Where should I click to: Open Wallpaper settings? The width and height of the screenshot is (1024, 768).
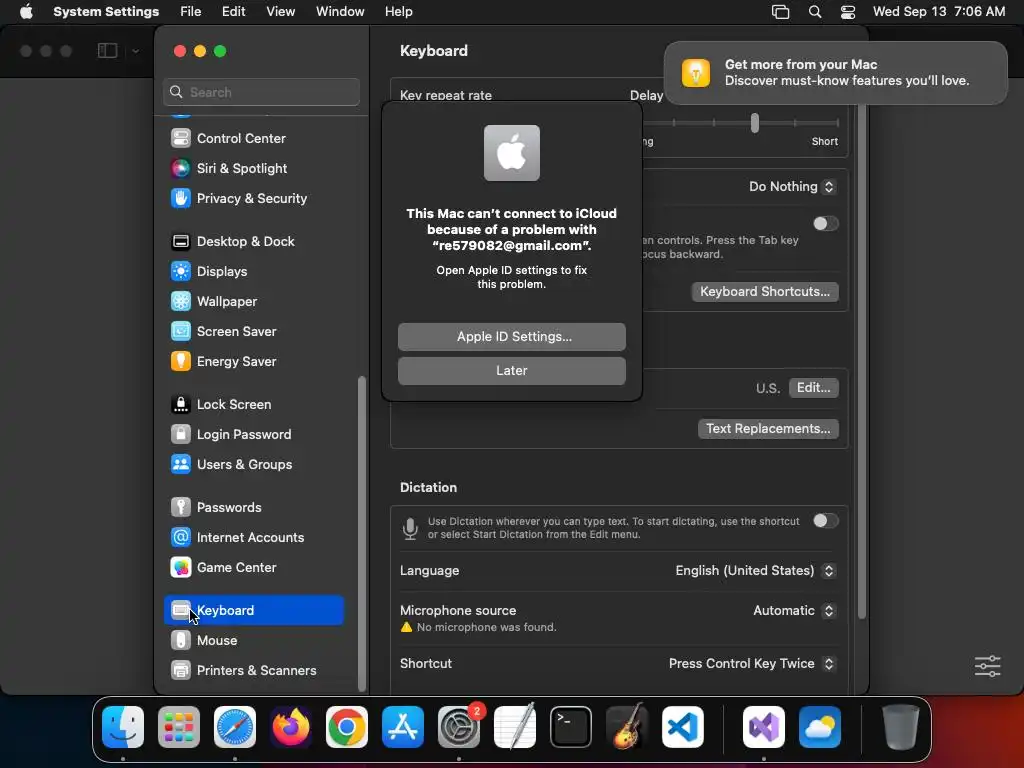(253, 302)
